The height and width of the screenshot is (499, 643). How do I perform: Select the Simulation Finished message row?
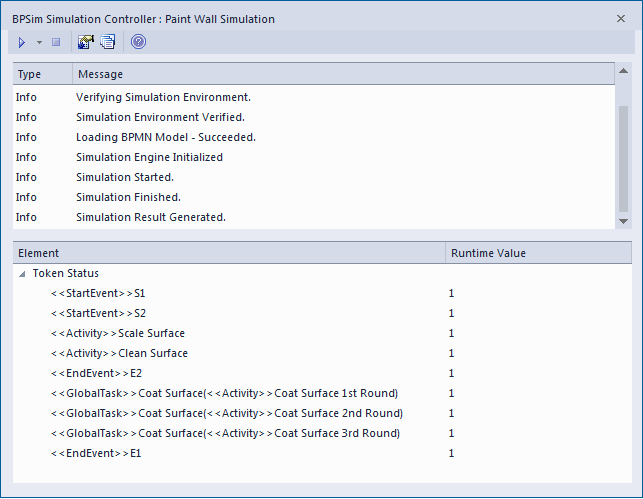[x=128, y=197]
